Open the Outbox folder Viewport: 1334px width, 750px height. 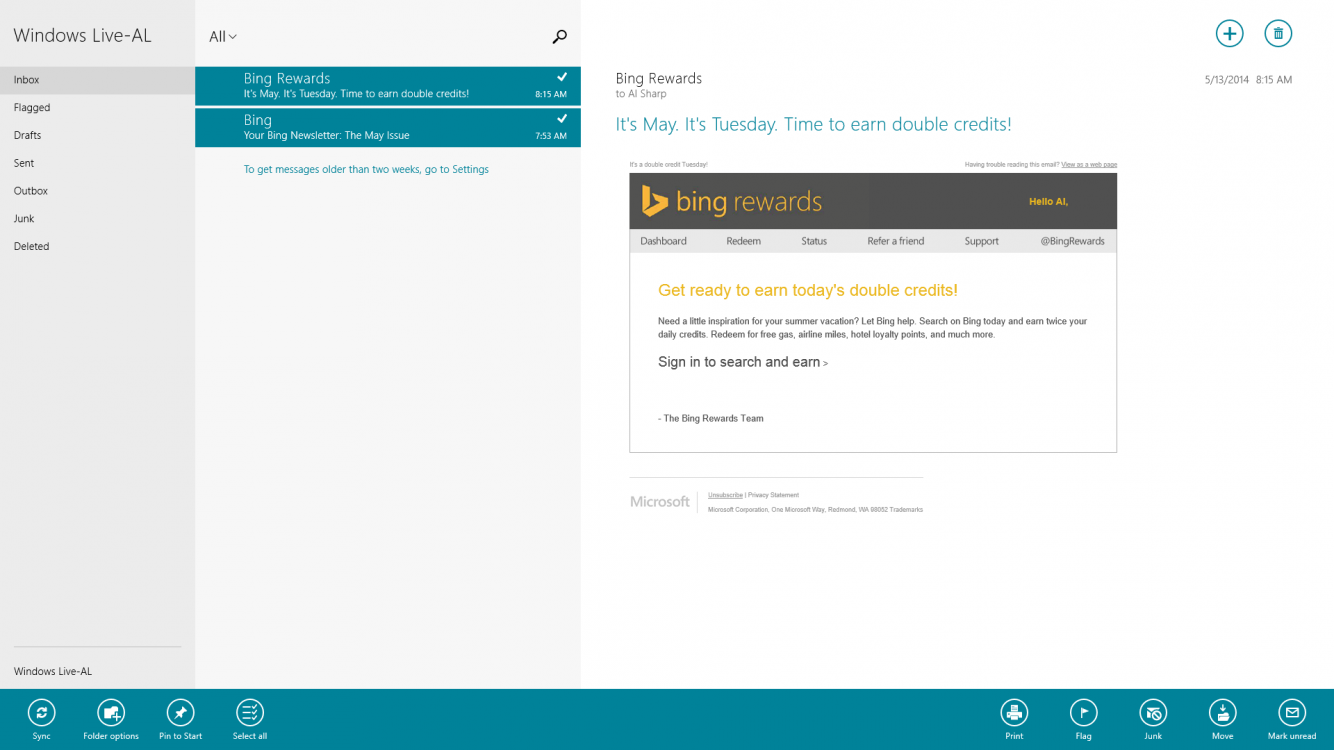pyautogui.click(x=97, y=191)
